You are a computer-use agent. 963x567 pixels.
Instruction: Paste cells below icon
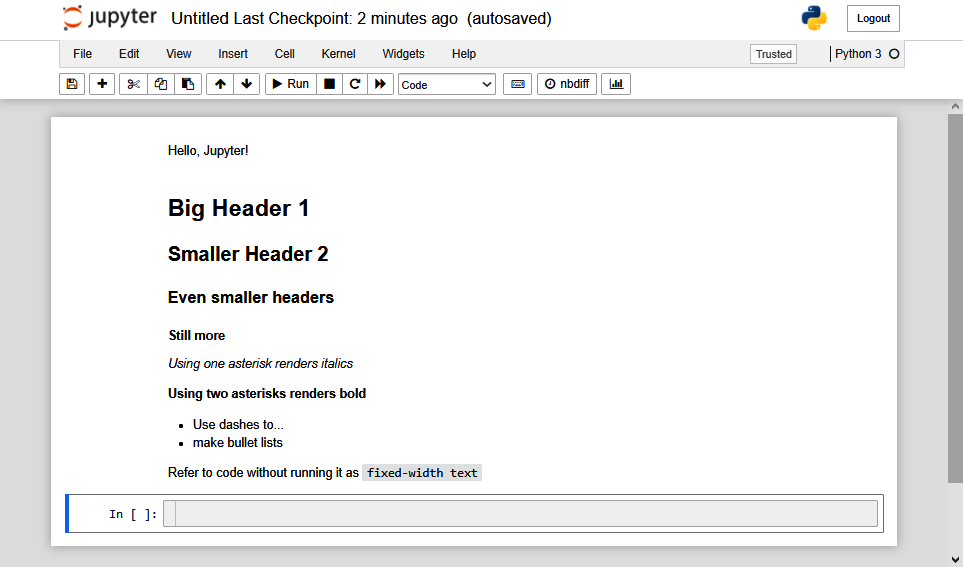[x=188, y=84]
